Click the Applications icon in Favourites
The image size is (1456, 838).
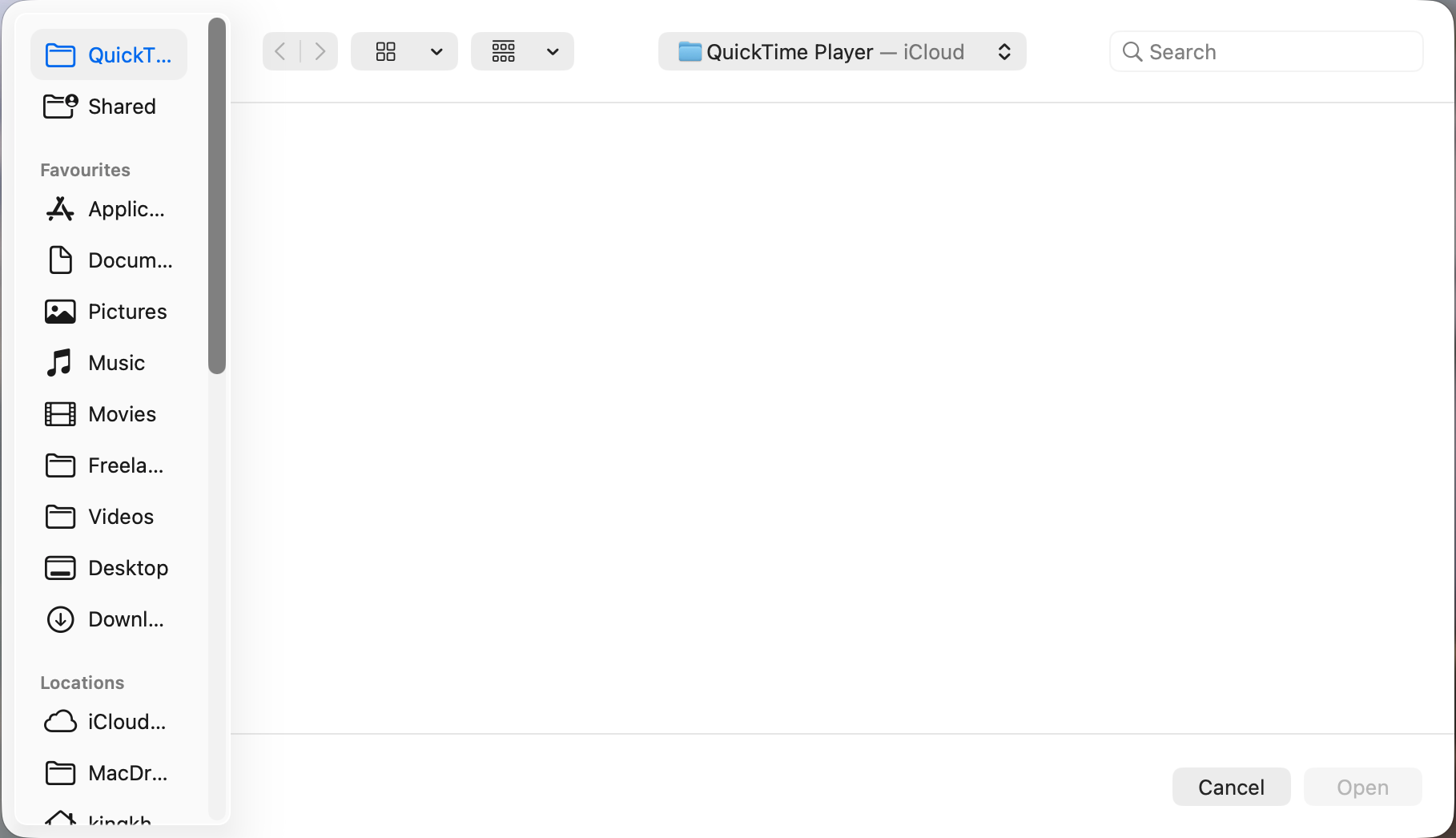coord(60,209)
